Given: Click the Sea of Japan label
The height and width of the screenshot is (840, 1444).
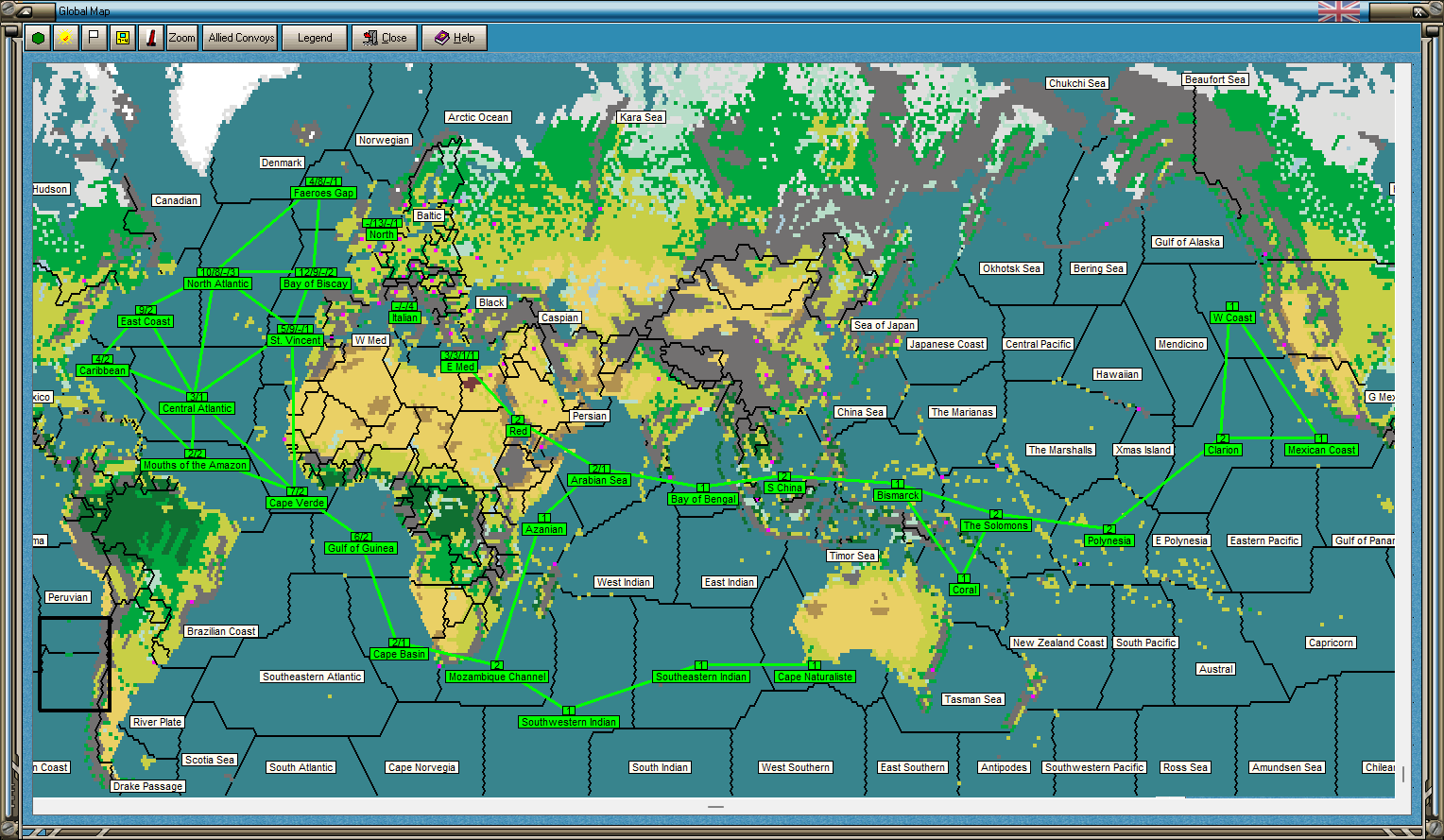Looking at the screenshot, I should (884, 325).
